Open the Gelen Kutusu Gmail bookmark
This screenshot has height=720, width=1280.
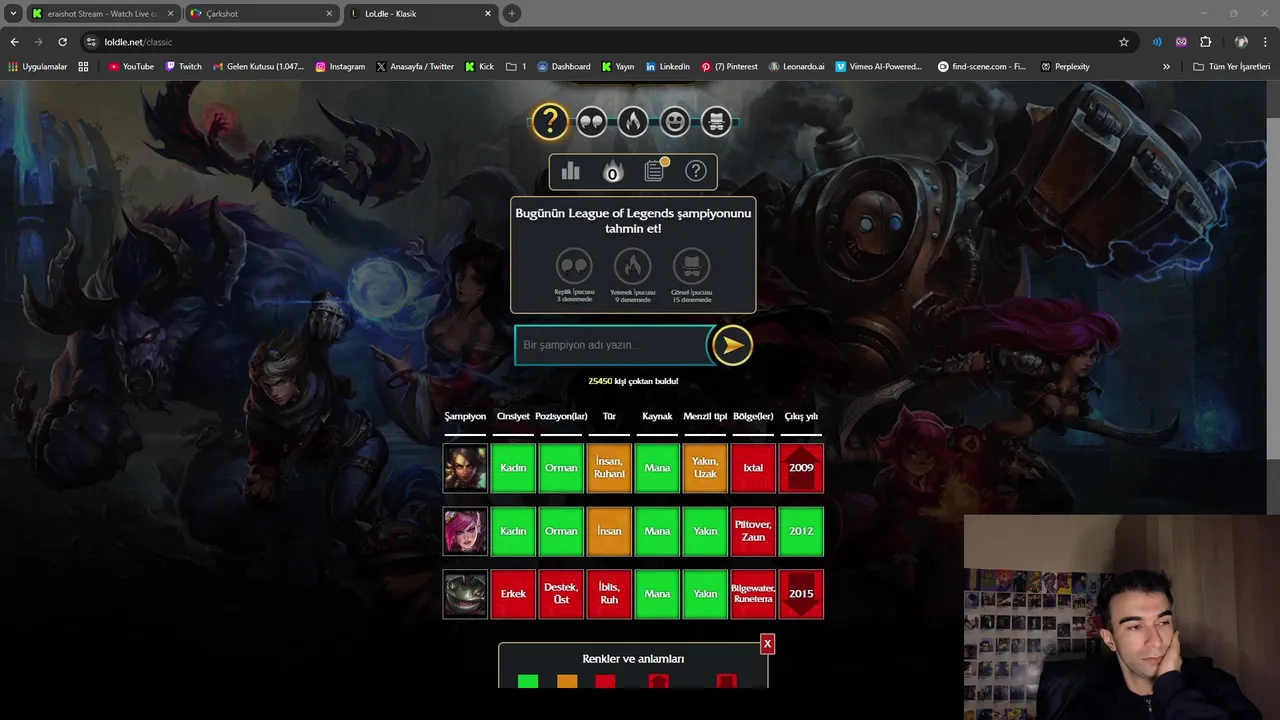click(x=258, y=67)
